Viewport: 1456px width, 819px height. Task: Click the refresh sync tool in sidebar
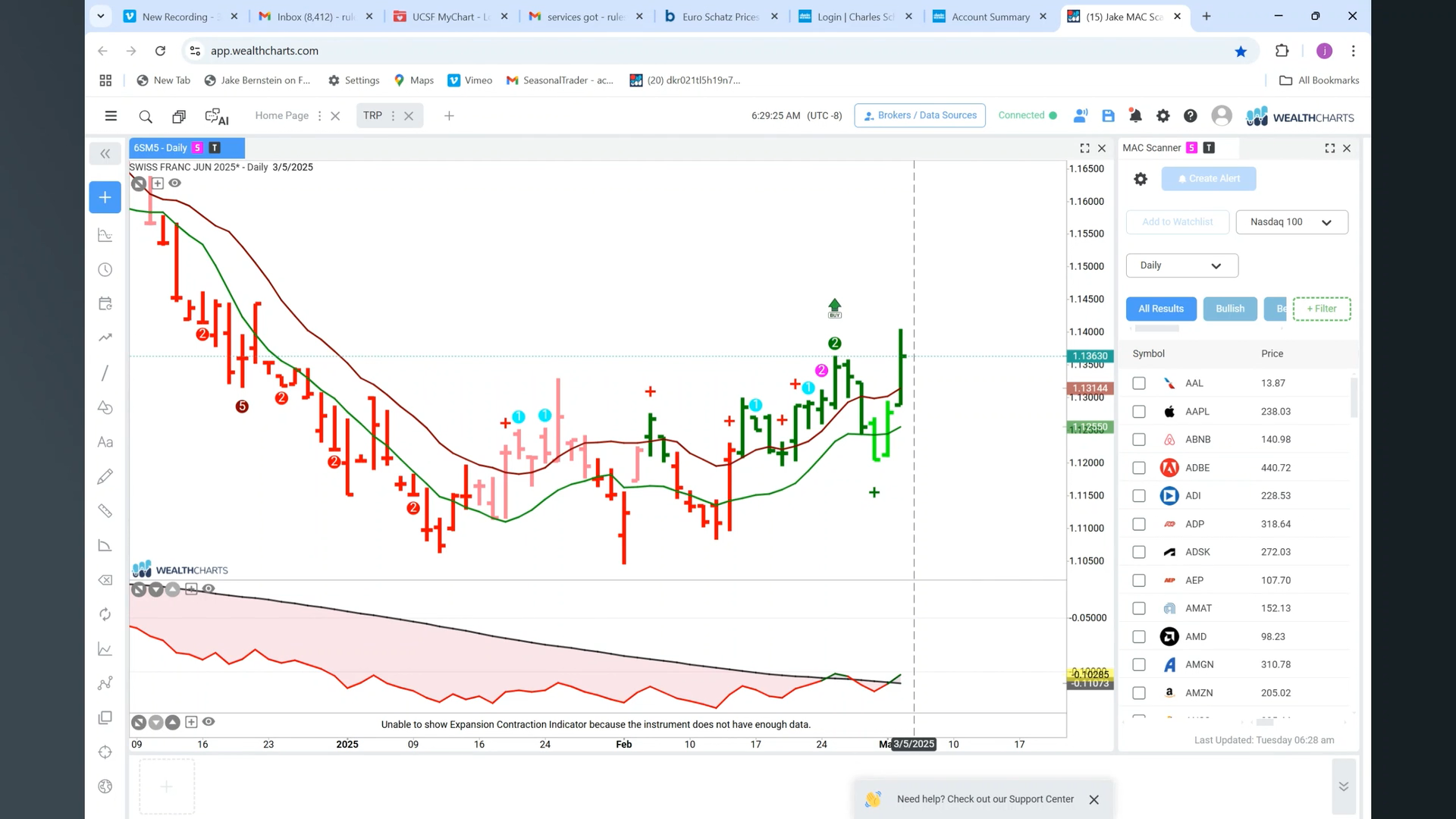105,614
